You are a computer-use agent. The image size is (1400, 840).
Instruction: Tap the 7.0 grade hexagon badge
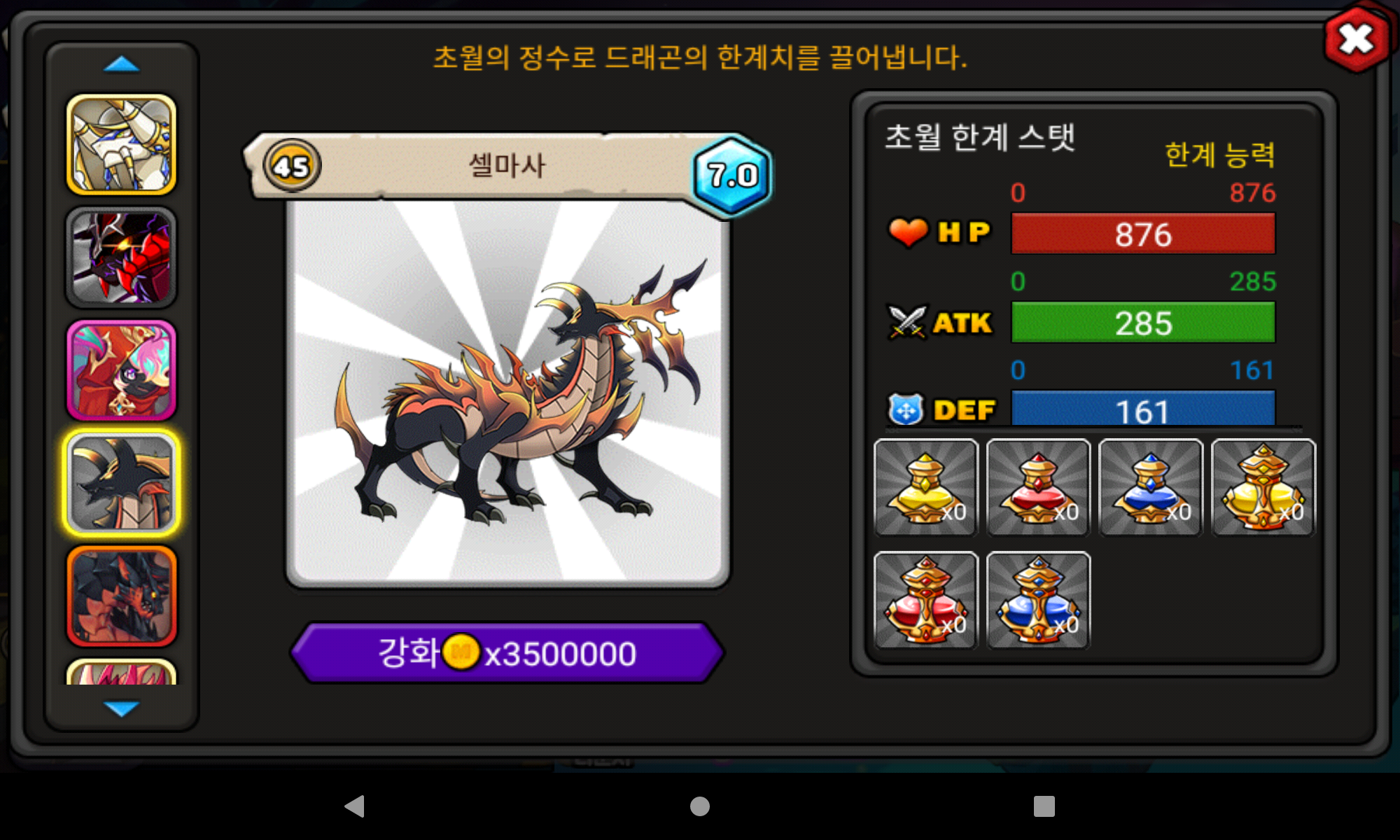coord(732,175)
